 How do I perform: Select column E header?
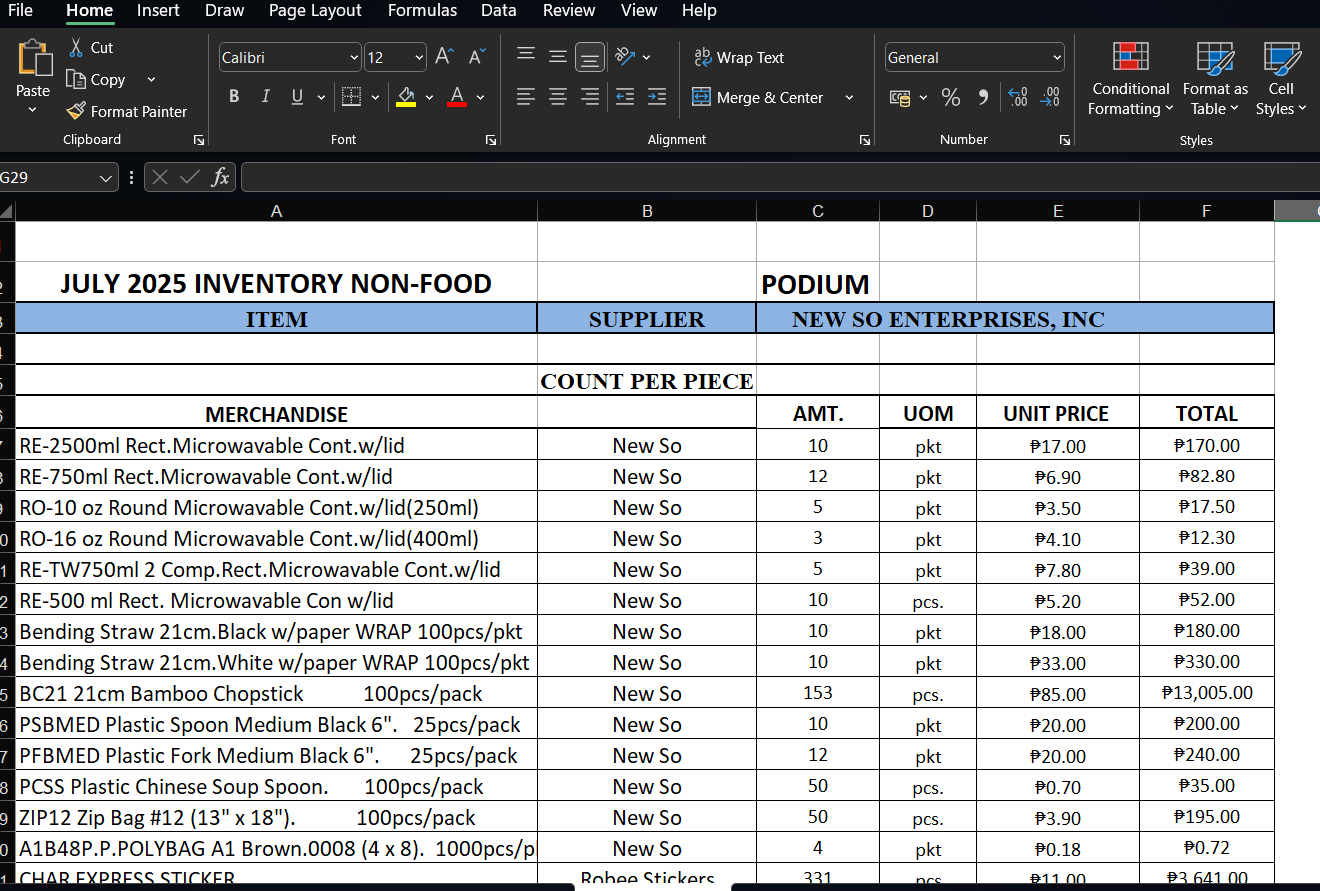pyautogui.click(x=1058, y=211)
